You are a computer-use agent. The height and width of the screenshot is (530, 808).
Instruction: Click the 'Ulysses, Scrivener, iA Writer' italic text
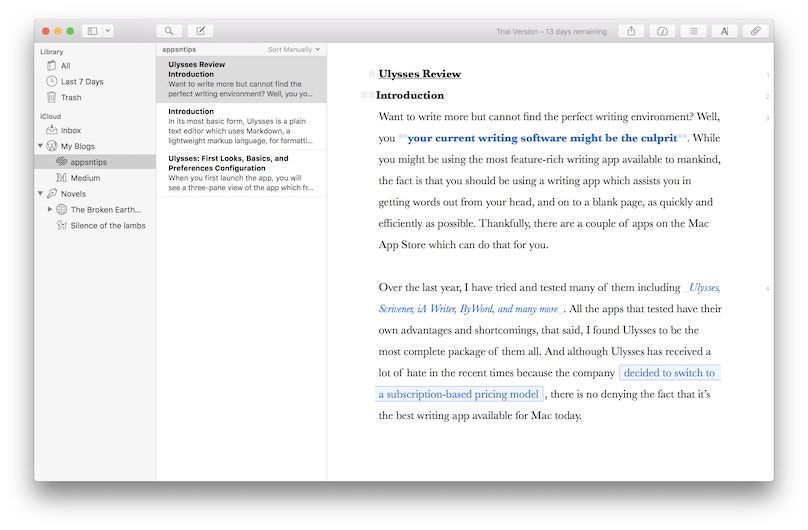703,288
